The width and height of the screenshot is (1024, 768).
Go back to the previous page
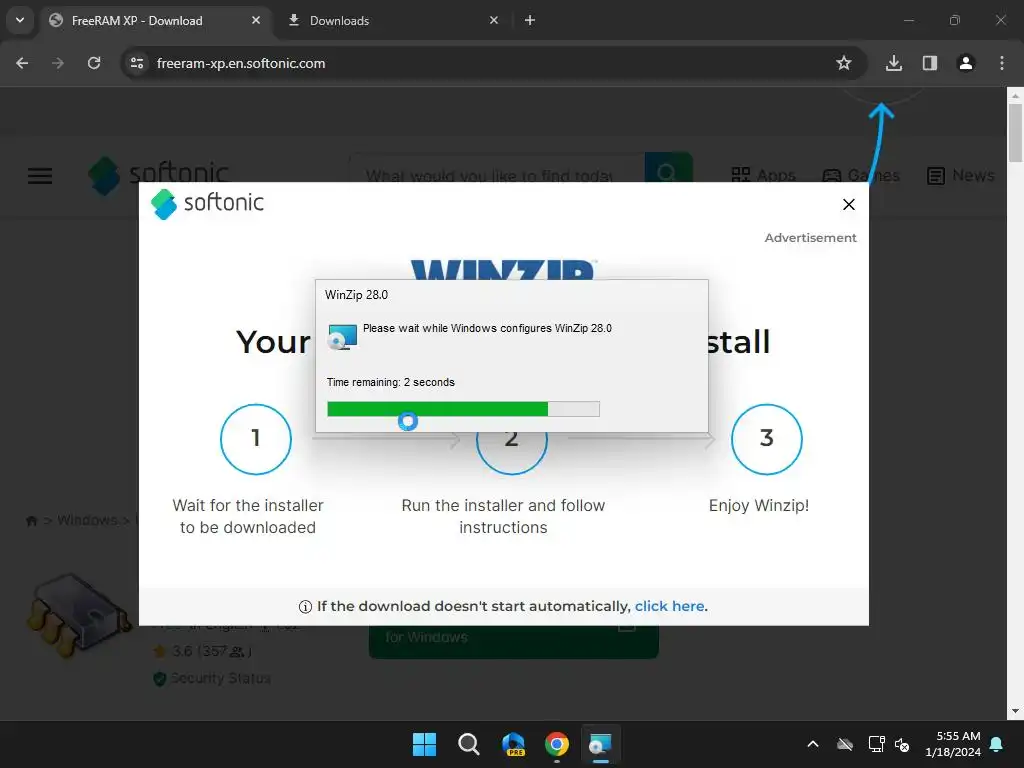22,63
